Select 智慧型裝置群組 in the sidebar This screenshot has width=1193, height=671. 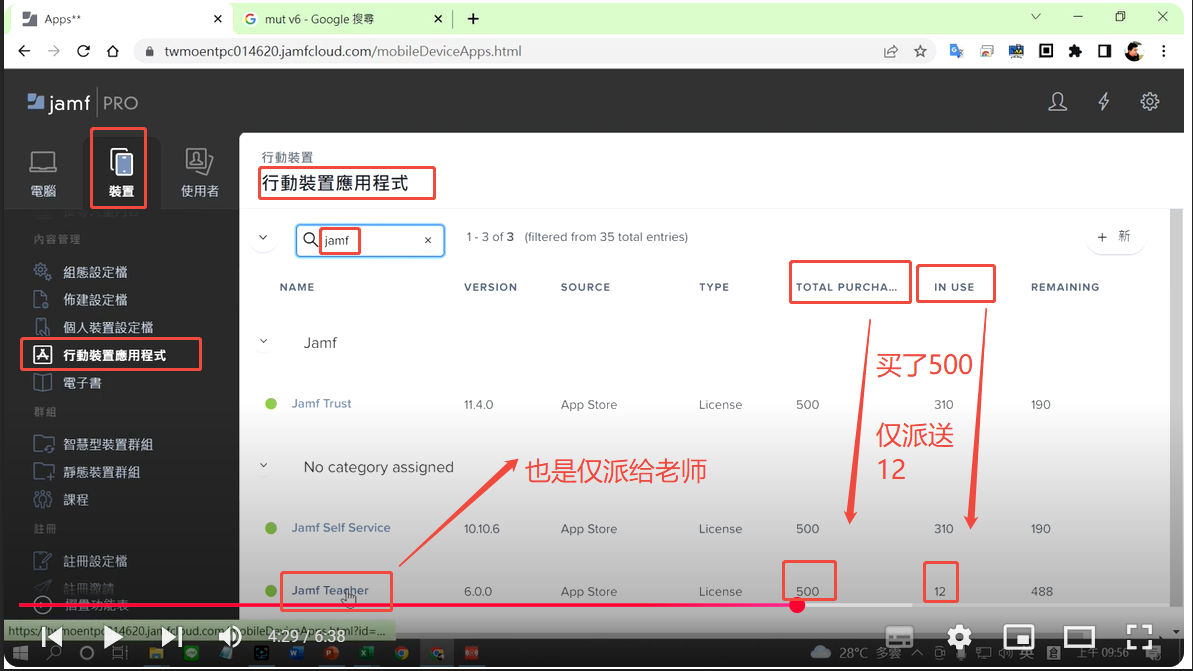(107, 444)
